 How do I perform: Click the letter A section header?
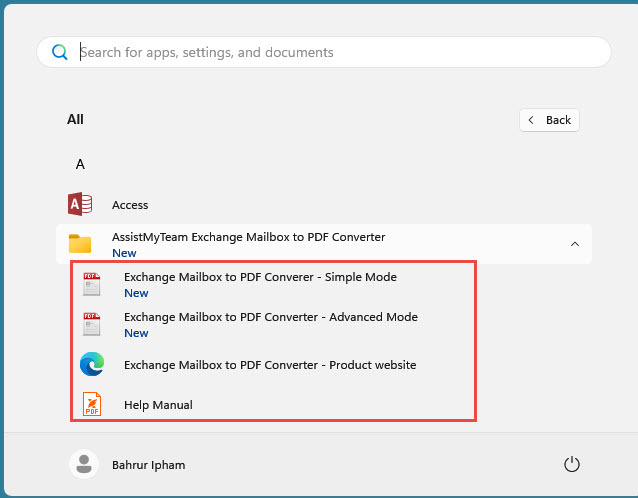(80, 164)
